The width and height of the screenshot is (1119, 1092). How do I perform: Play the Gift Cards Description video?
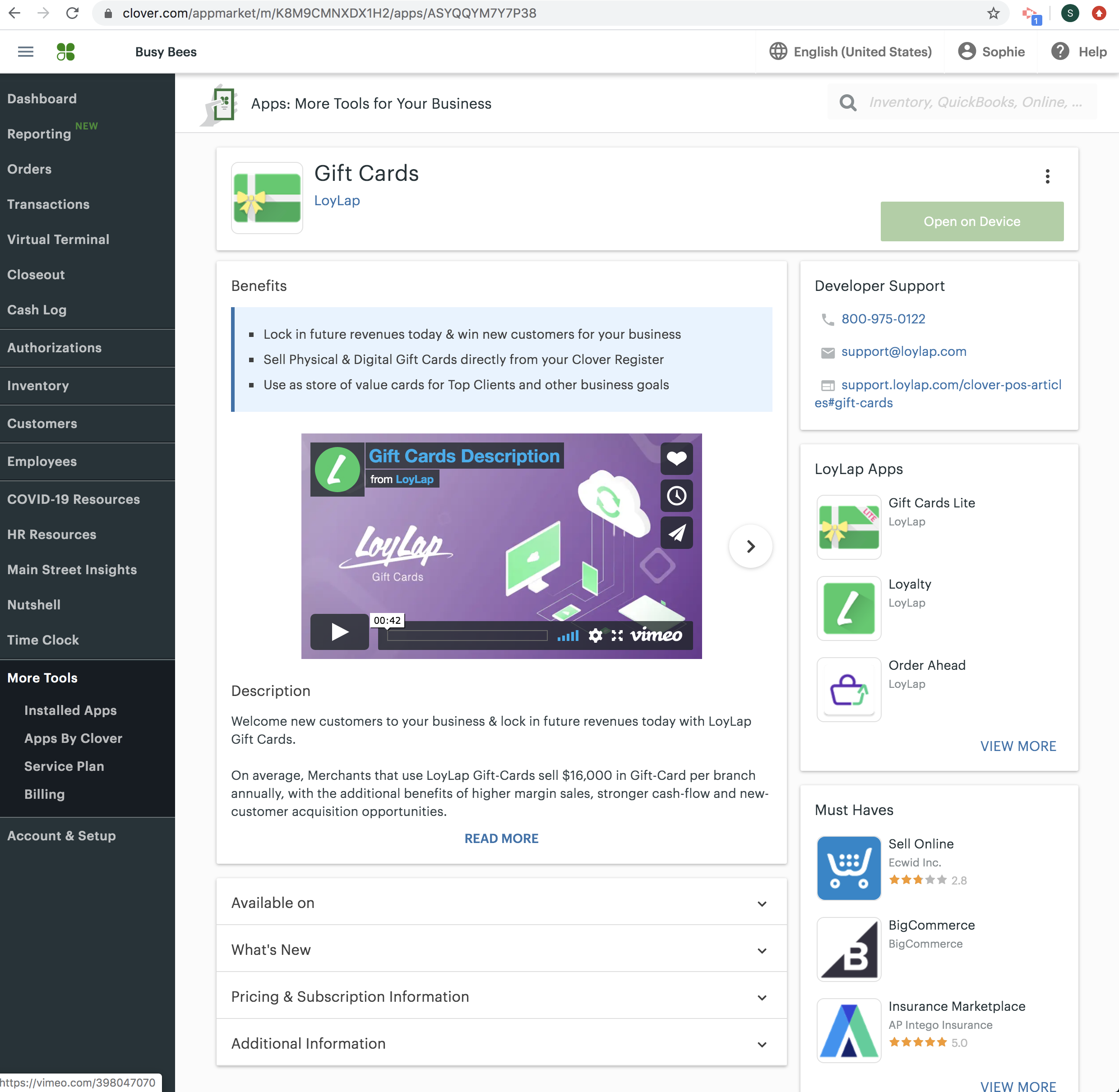pyautogui.click(x=340, y=632)
